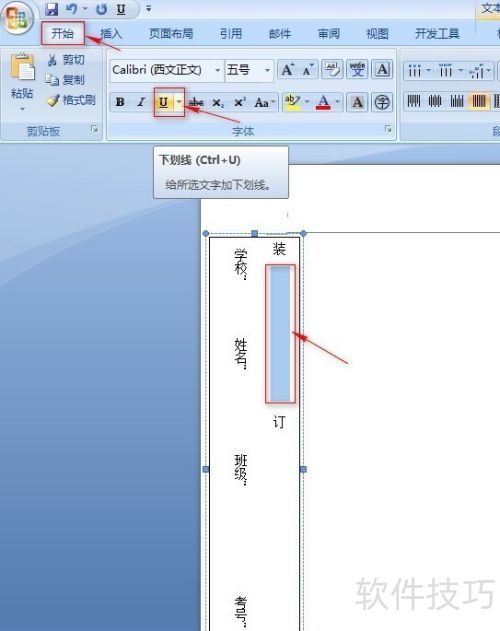Apply character border A icon

[382, 70]
